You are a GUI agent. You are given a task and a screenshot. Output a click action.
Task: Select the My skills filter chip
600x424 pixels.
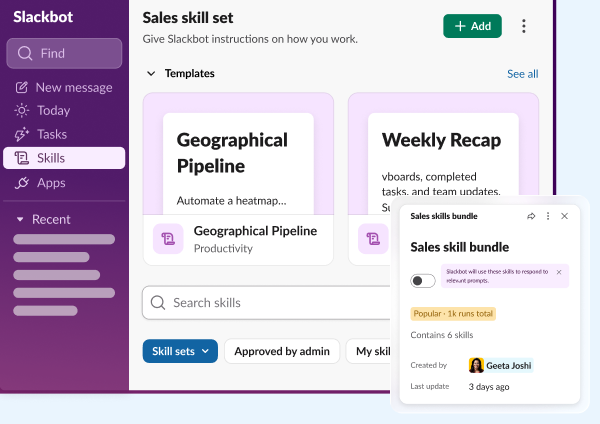pos(369,351)
